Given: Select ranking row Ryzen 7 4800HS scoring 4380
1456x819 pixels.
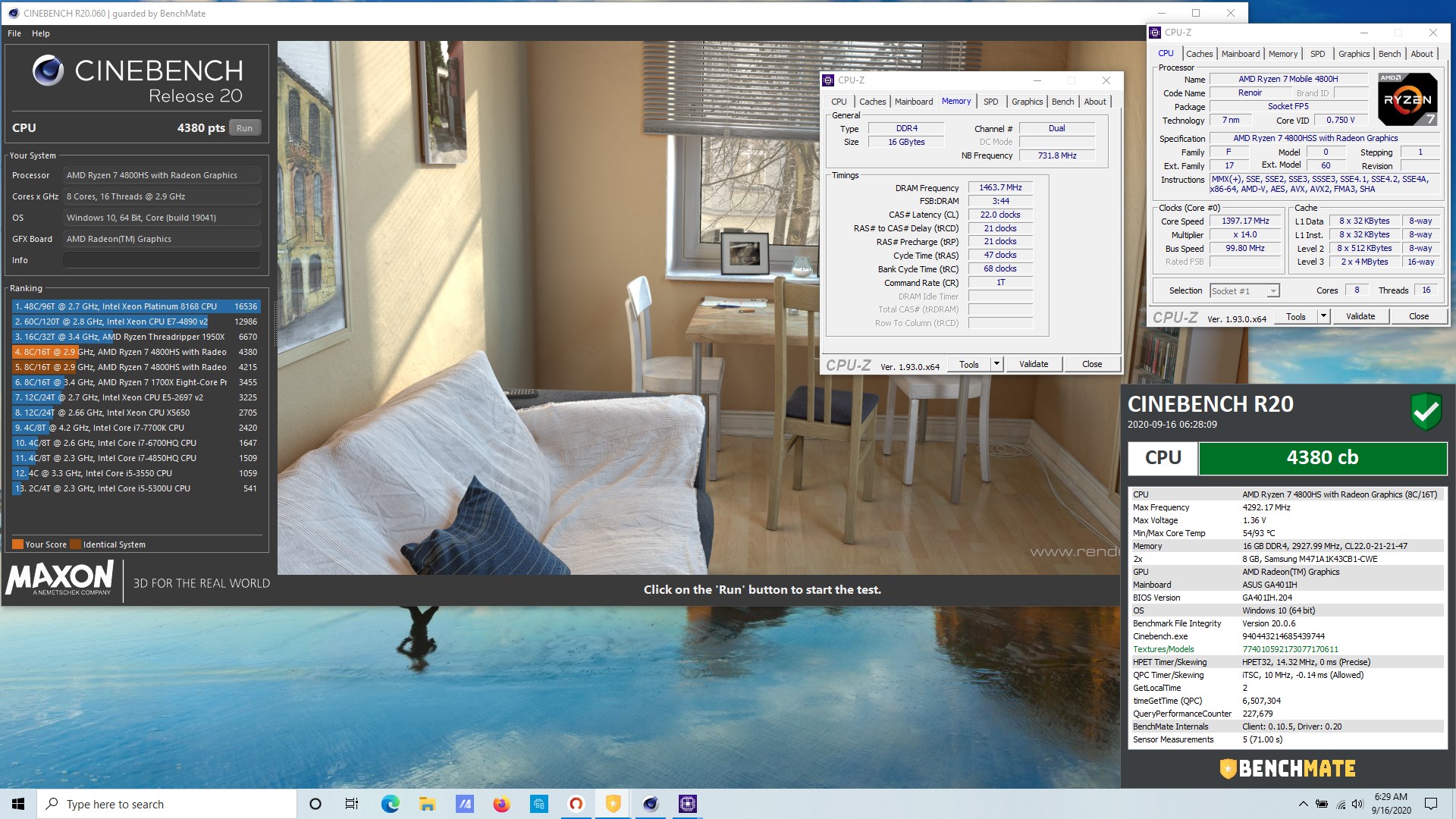Looking at the screenshot, I should (136, 352).
